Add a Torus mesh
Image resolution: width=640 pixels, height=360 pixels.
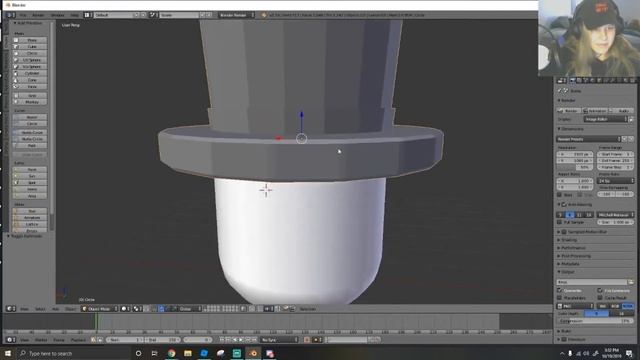(29, 87)
